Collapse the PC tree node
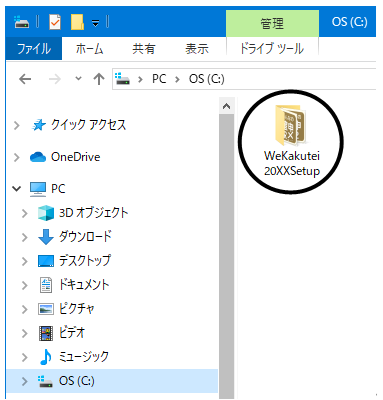This screenshot has height=400, width=383. (x=16, y=189)
